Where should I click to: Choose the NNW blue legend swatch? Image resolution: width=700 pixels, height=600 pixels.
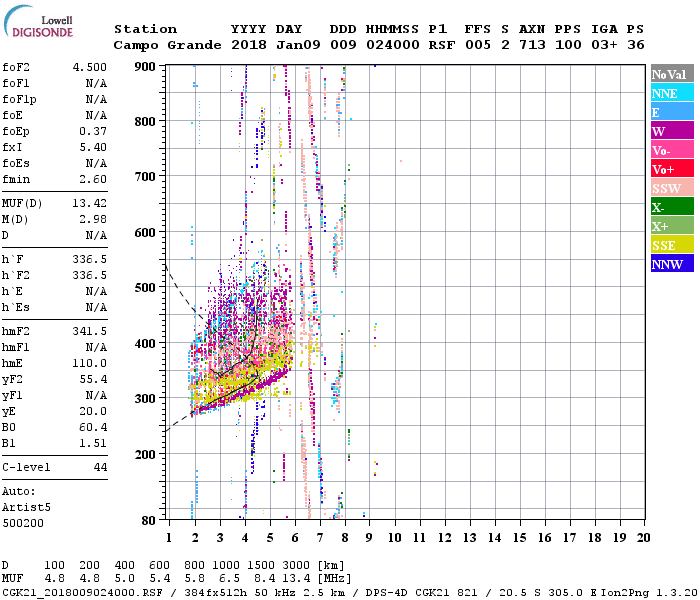pos(672,263)
